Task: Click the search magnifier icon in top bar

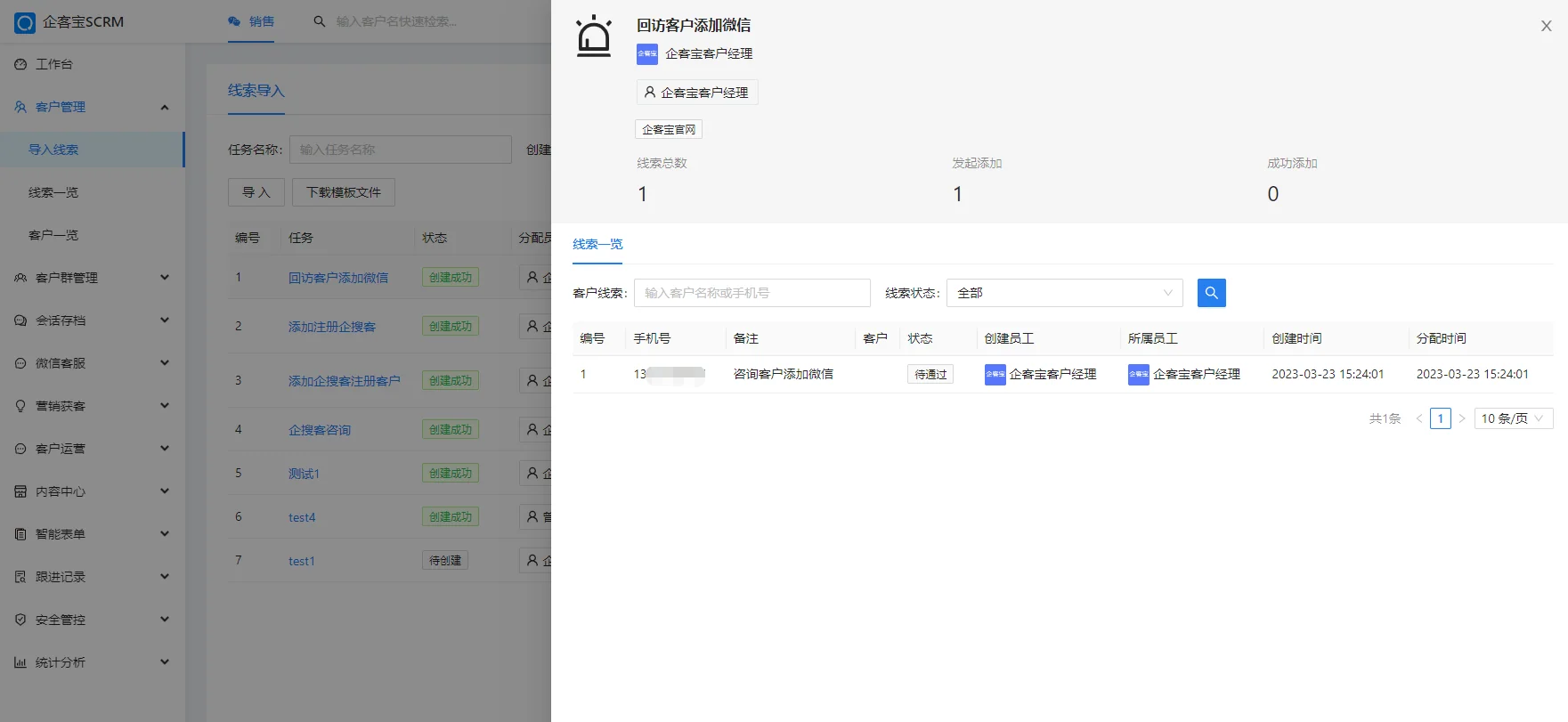Action: 320,21
